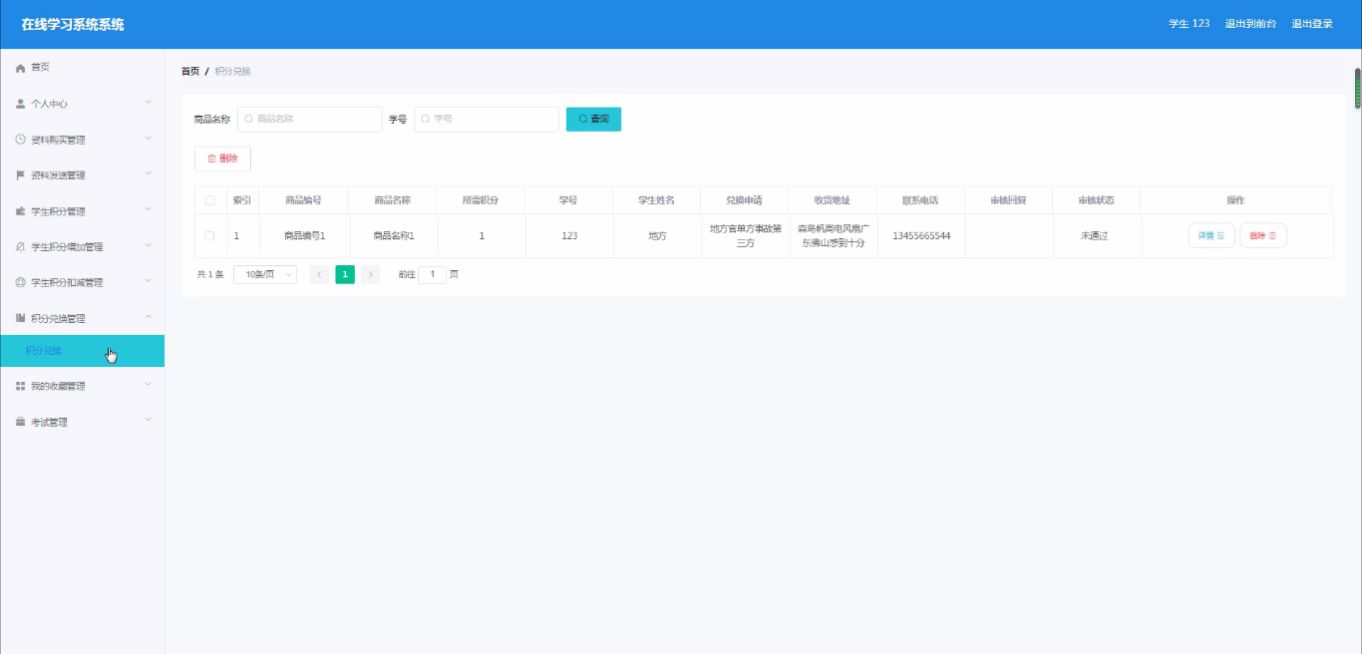
Task: Expand the 学生积分扣减管理 menu chevron
Action: pos(148,281)
